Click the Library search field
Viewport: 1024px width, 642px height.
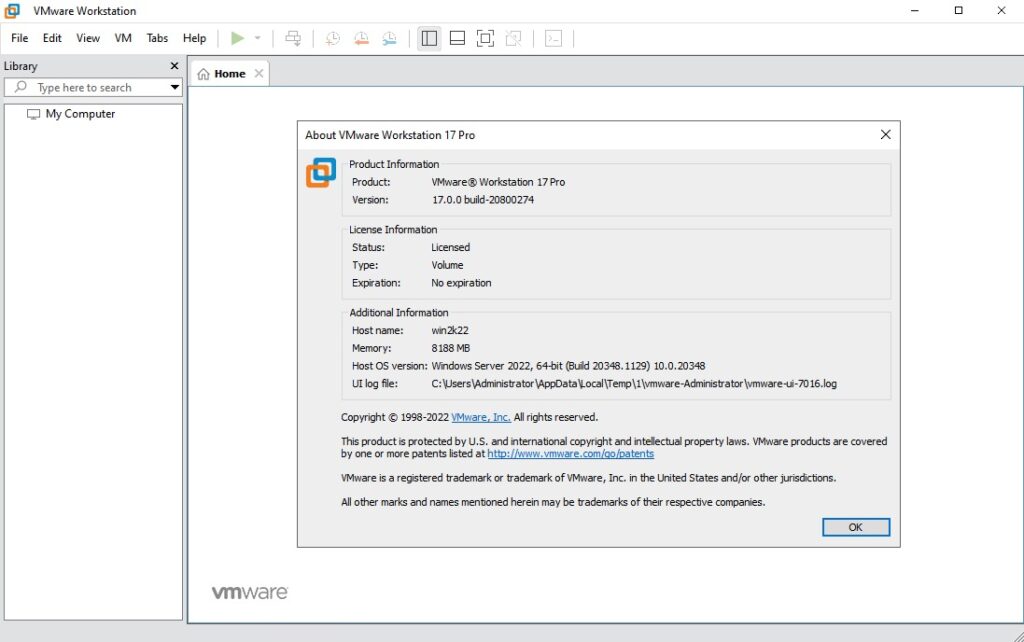(x=93, y=88)
